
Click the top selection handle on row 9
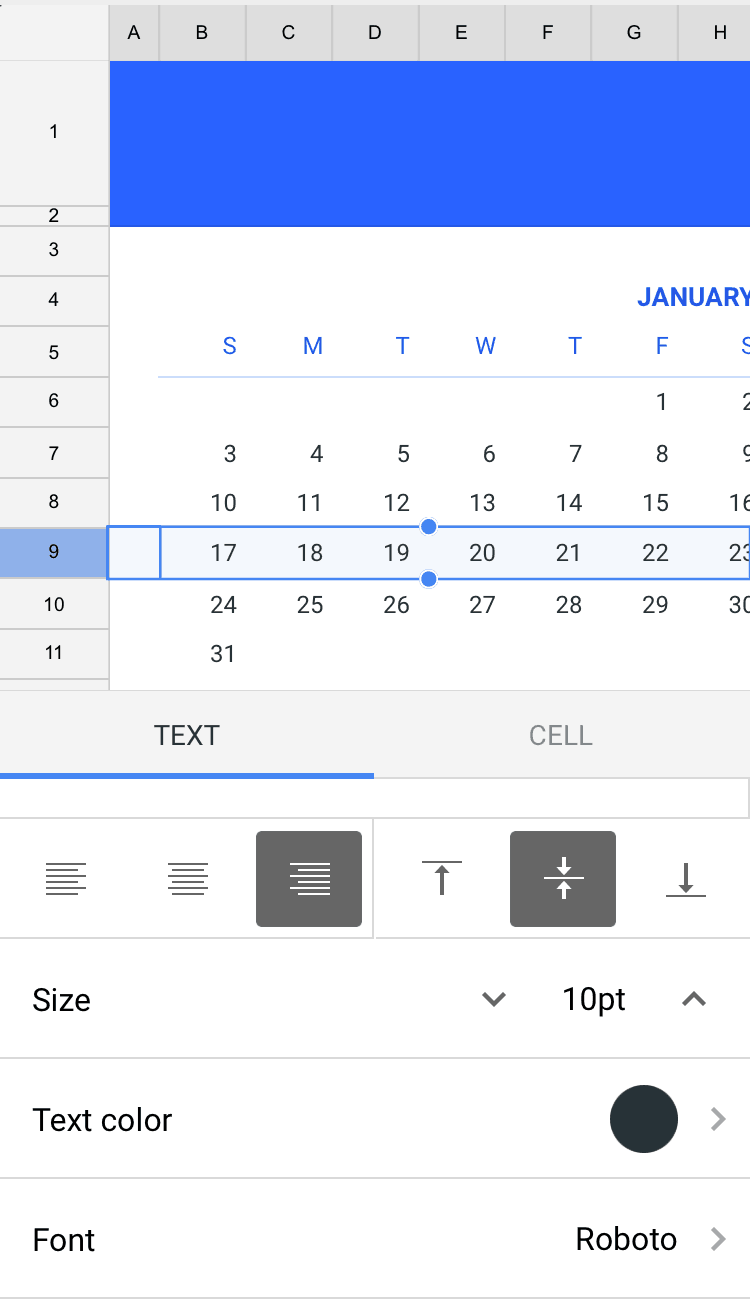click(429, 527)
